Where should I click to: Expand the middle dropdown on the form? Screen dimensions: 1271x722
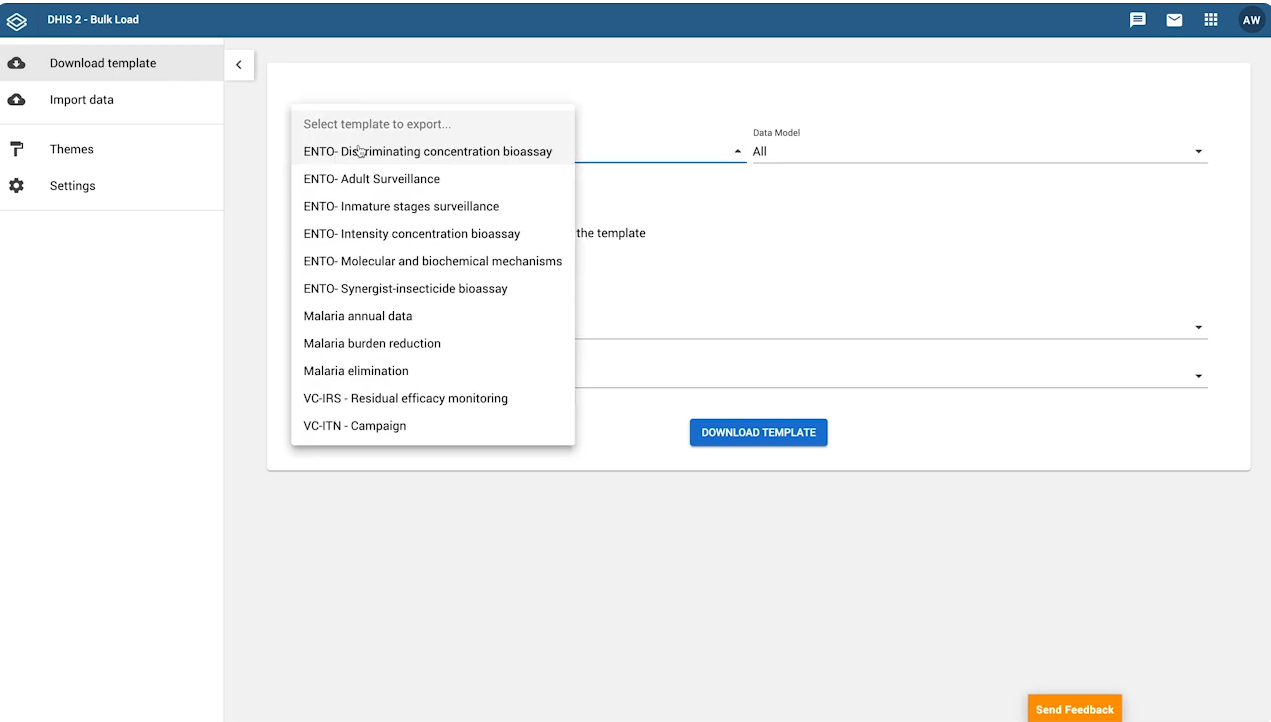tap(1197, 326)
